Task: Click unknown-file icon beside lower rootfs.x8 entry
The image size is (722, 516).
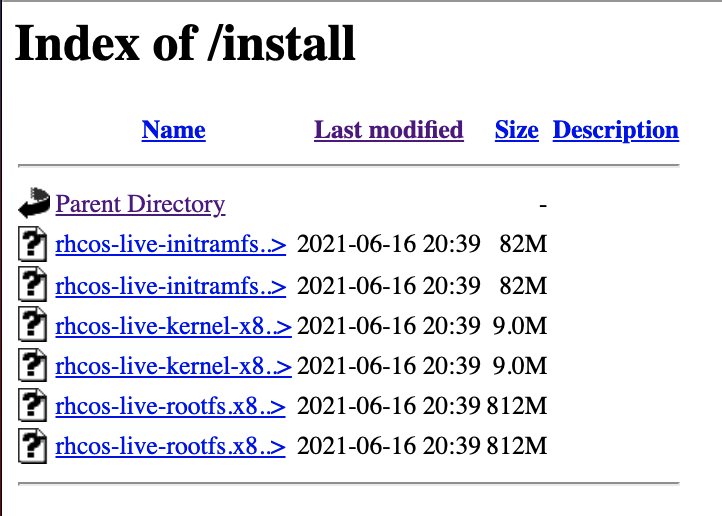Action: 32,445
